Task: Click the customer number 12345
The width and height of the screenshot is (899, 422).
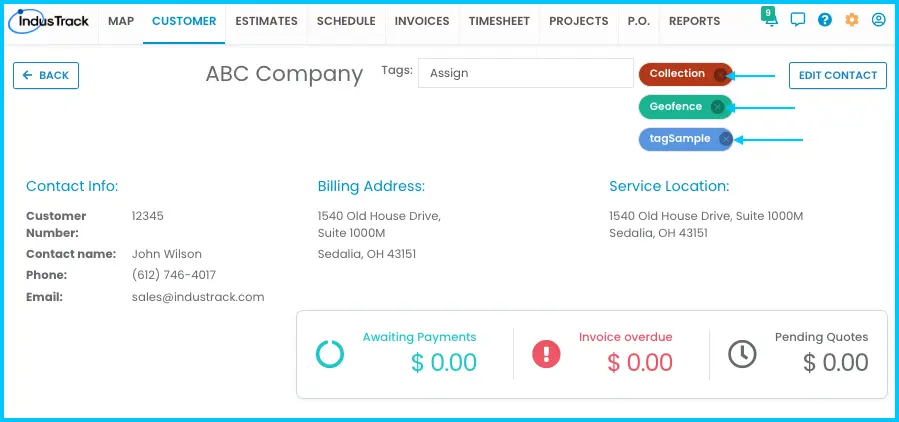Action: (x=147, y=216)
